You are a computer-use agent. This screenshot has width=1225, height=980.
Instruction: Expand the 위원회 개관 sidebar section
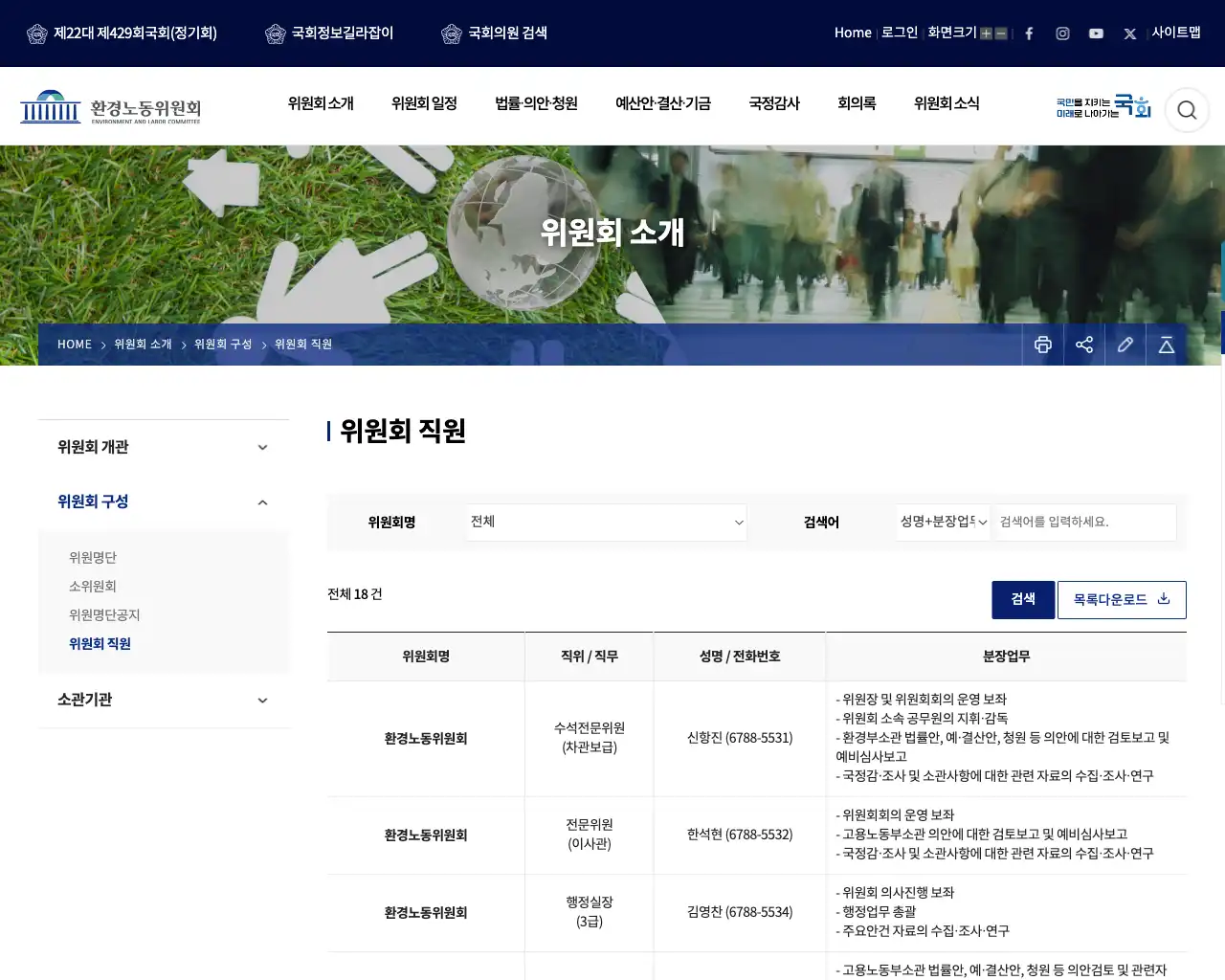click(x=163, y=447)
